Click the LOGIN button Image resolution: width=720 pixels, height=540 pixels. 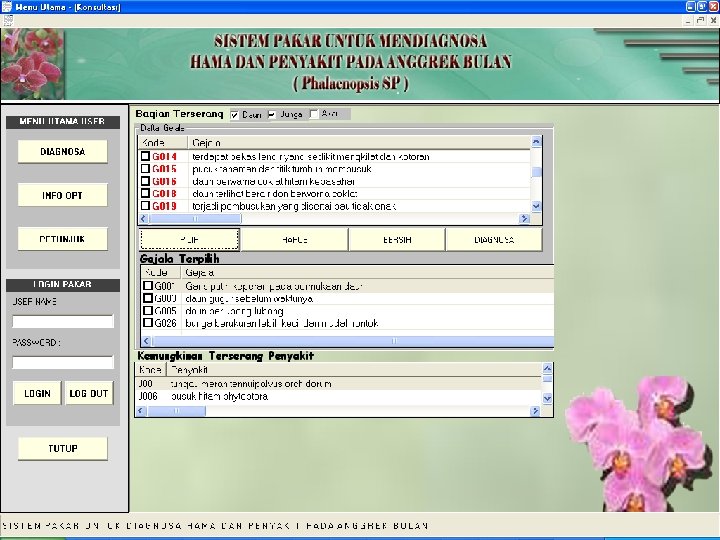[37, 393]
